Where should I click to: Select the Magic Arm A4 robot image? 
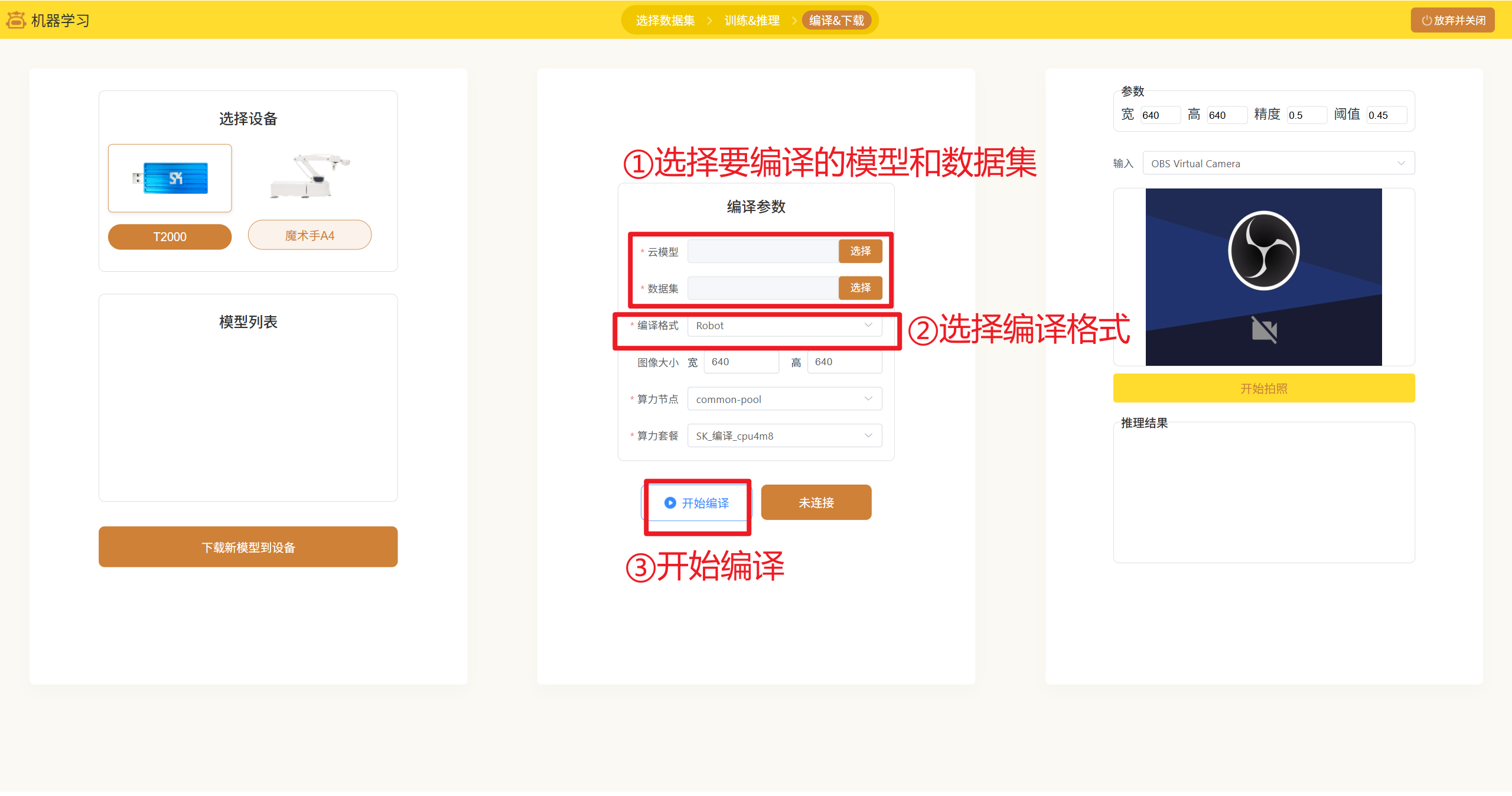pyautogui.click(x=309, y=177)
